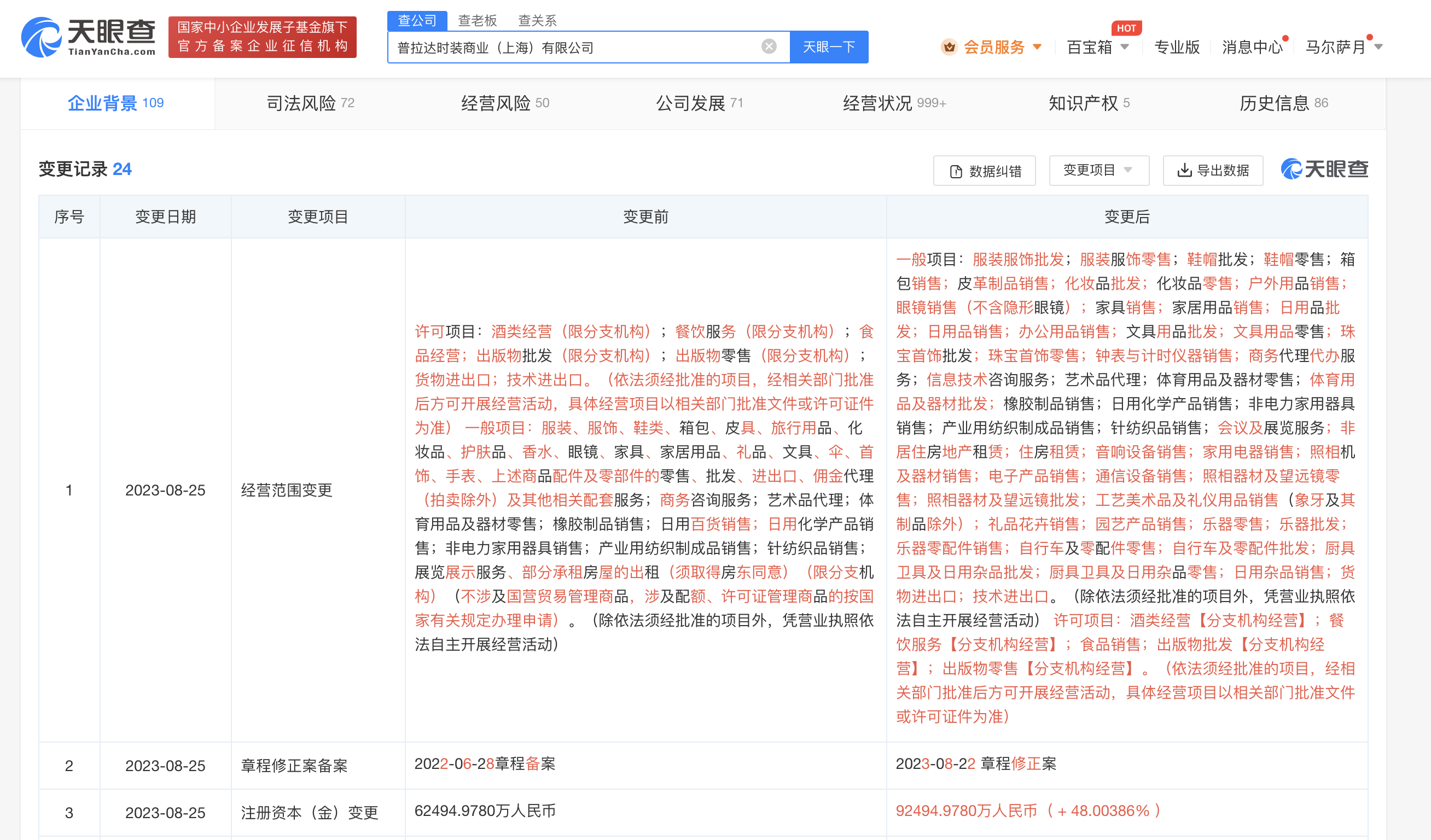Click the date 2023-08-25 in row 1

(165, 490)
